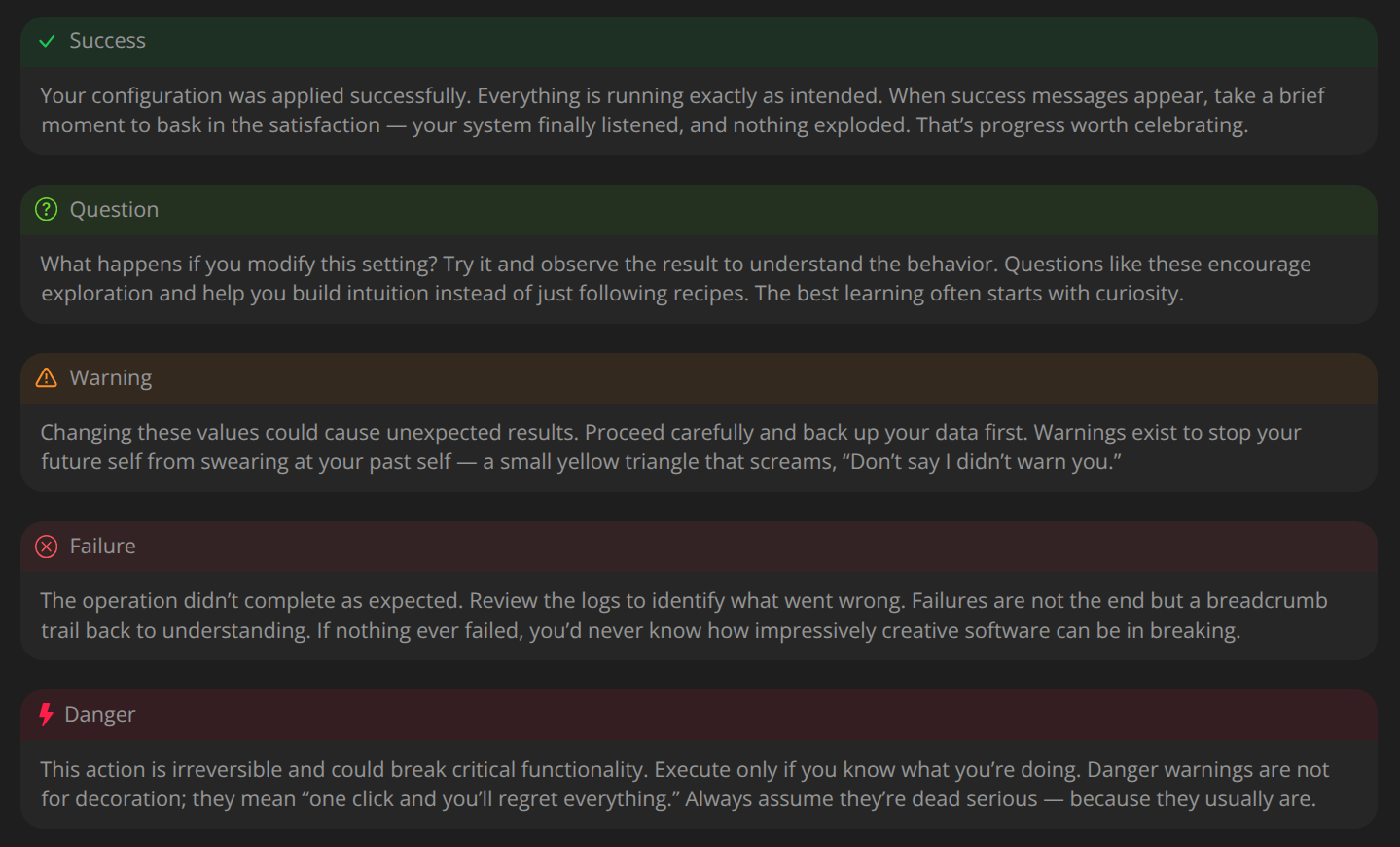Click the Danger callout title
This screenshot has height=847, width=1400.
tap(99, 715)
